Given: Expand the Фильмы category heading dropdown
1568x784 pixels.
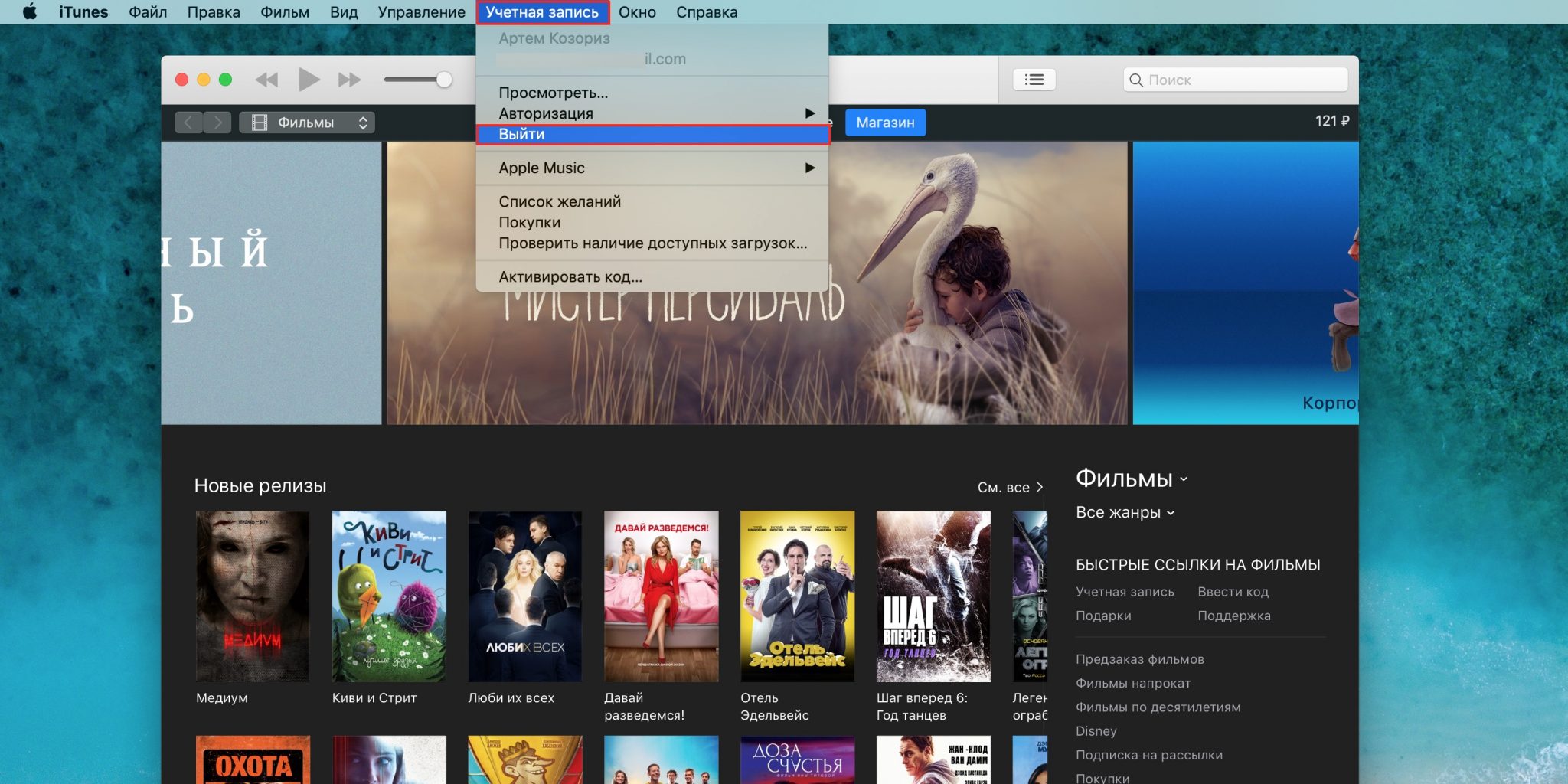Looking at the screenshot, I should pos(1131,479).
